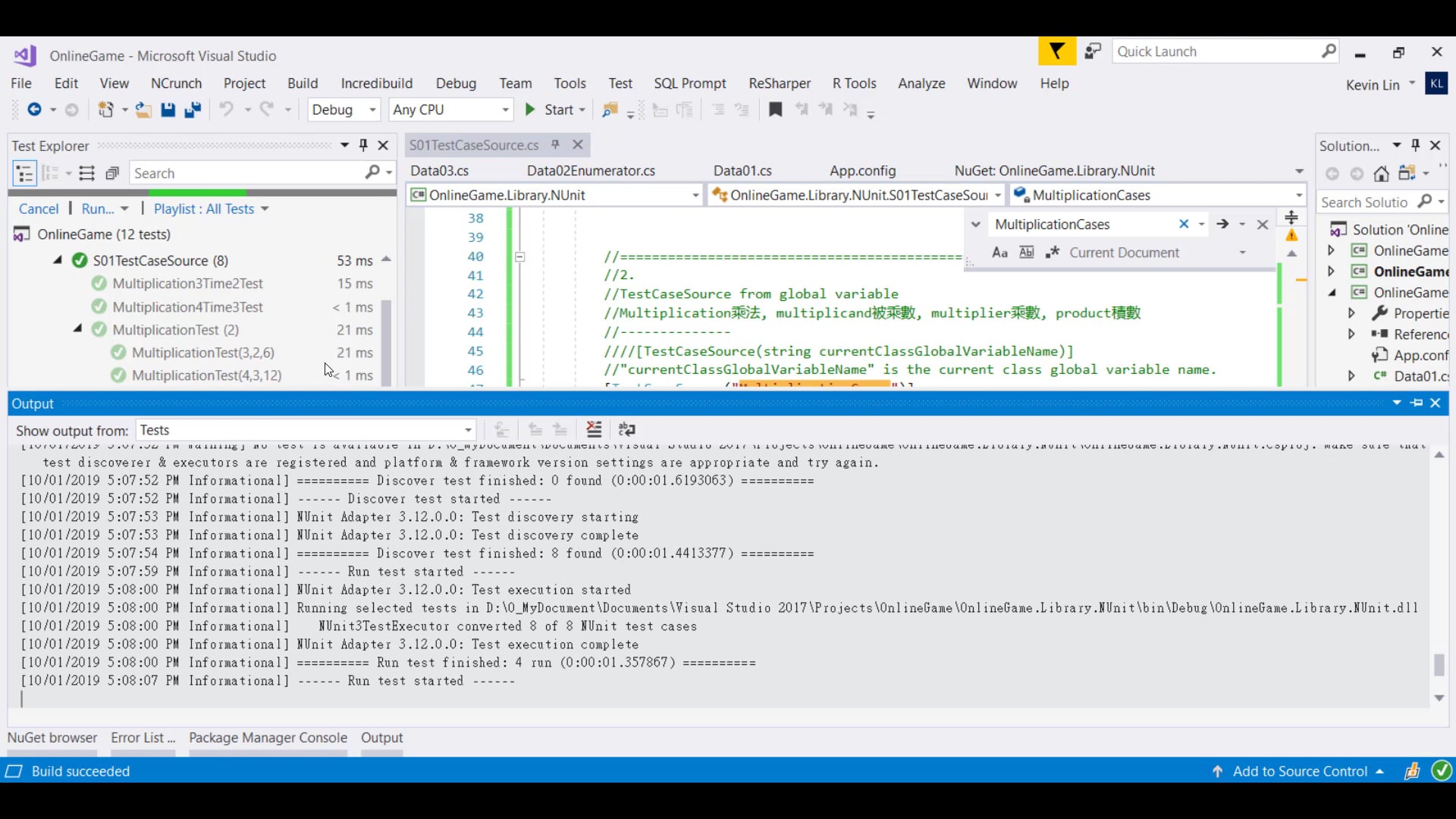1456x819 pixels.
Task: Switch to the Data02Enumerator.cs tab
Action: (591, 171)
